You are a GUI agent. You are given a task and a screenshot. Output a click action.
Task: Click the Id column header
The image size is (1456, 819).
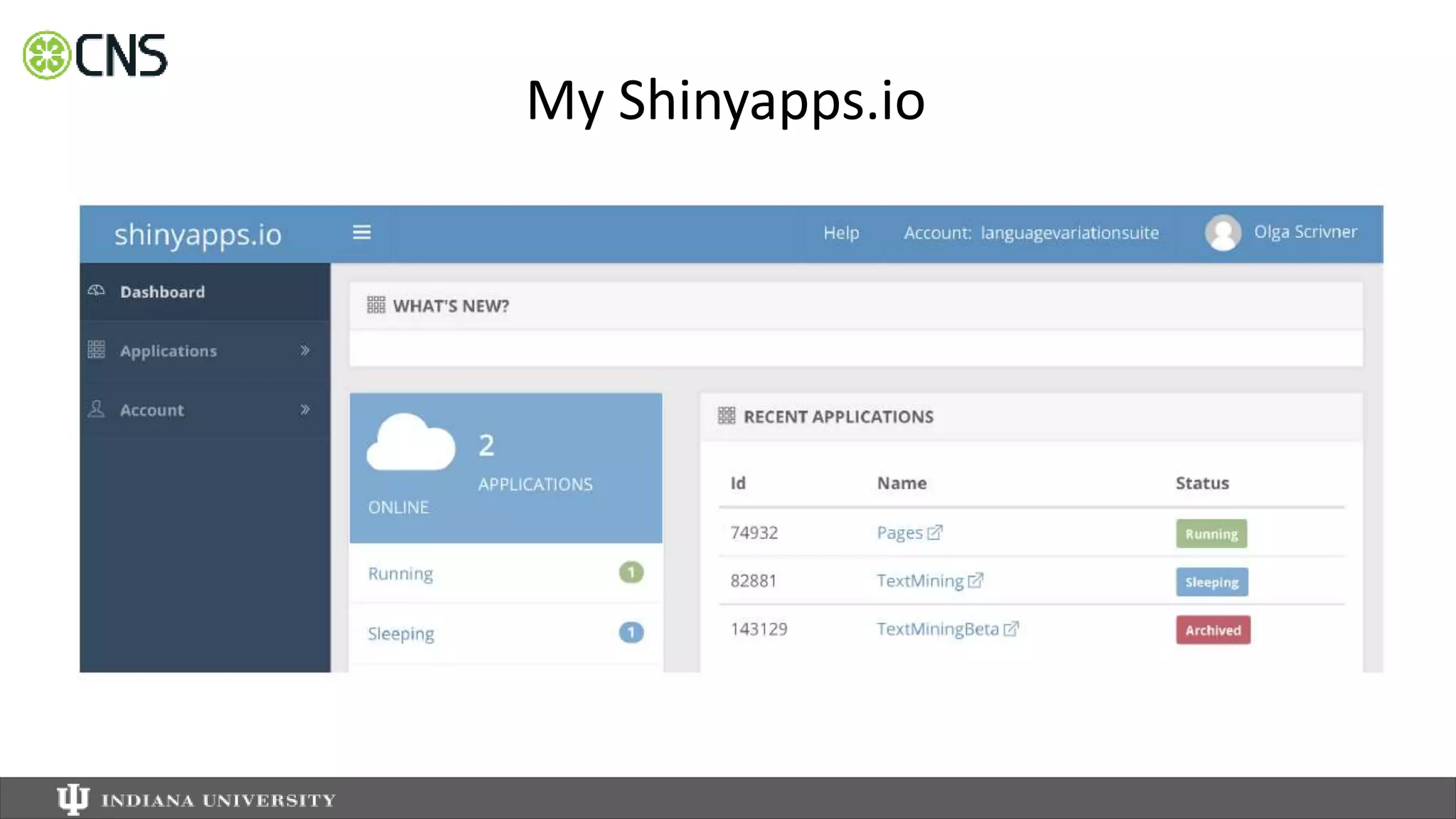[x=738, y=483]
